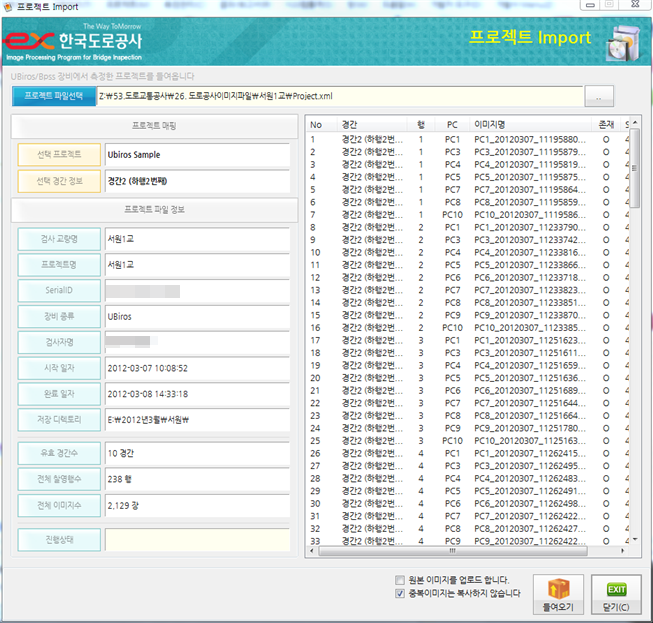Screen dimensions: 653x623
Task: Click the 선택 프로젝트 button
Action: [x=59, y=155]
